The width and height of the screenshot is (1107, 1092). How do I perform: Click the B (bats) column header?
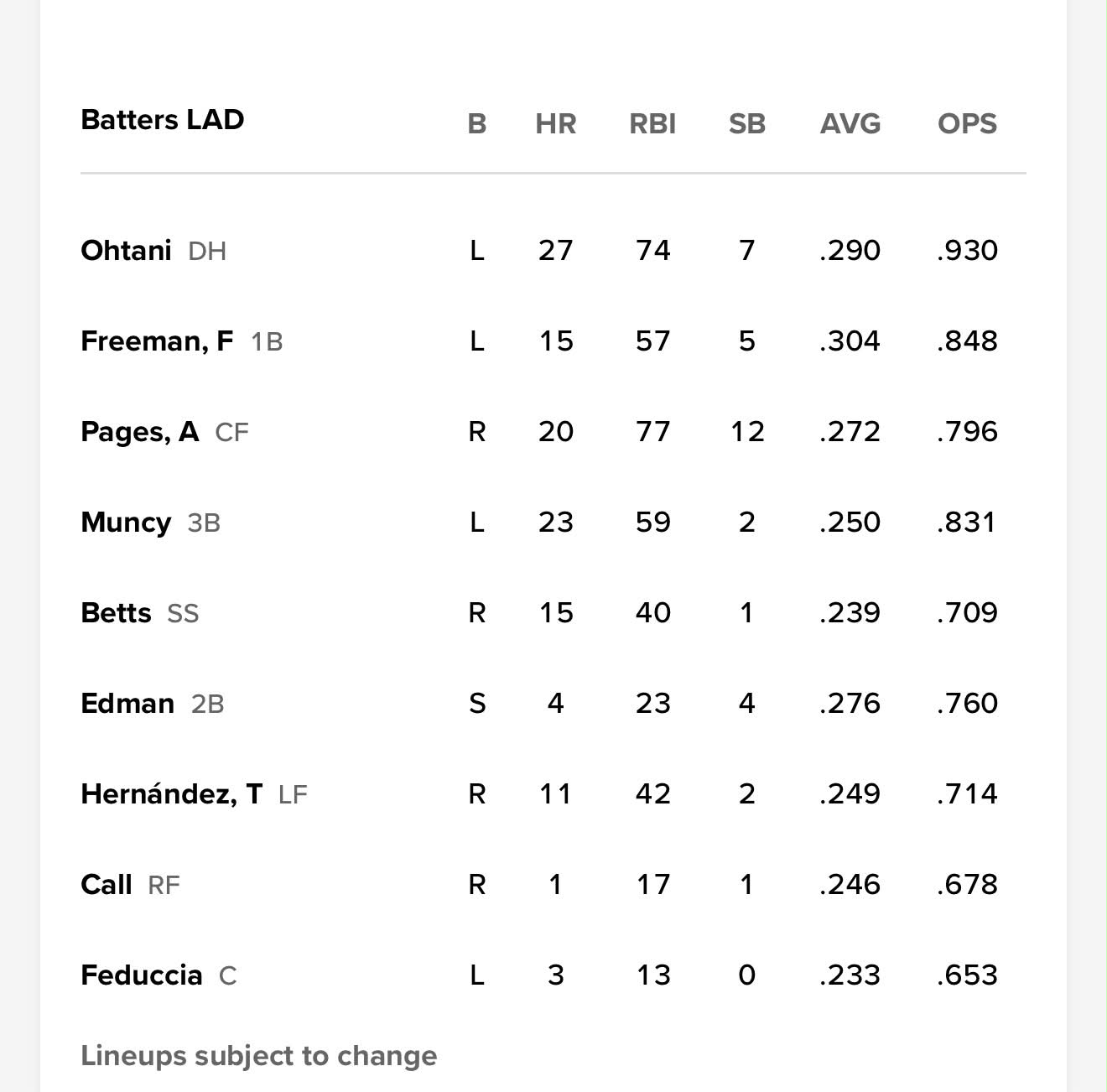click(x=476, y=123)
